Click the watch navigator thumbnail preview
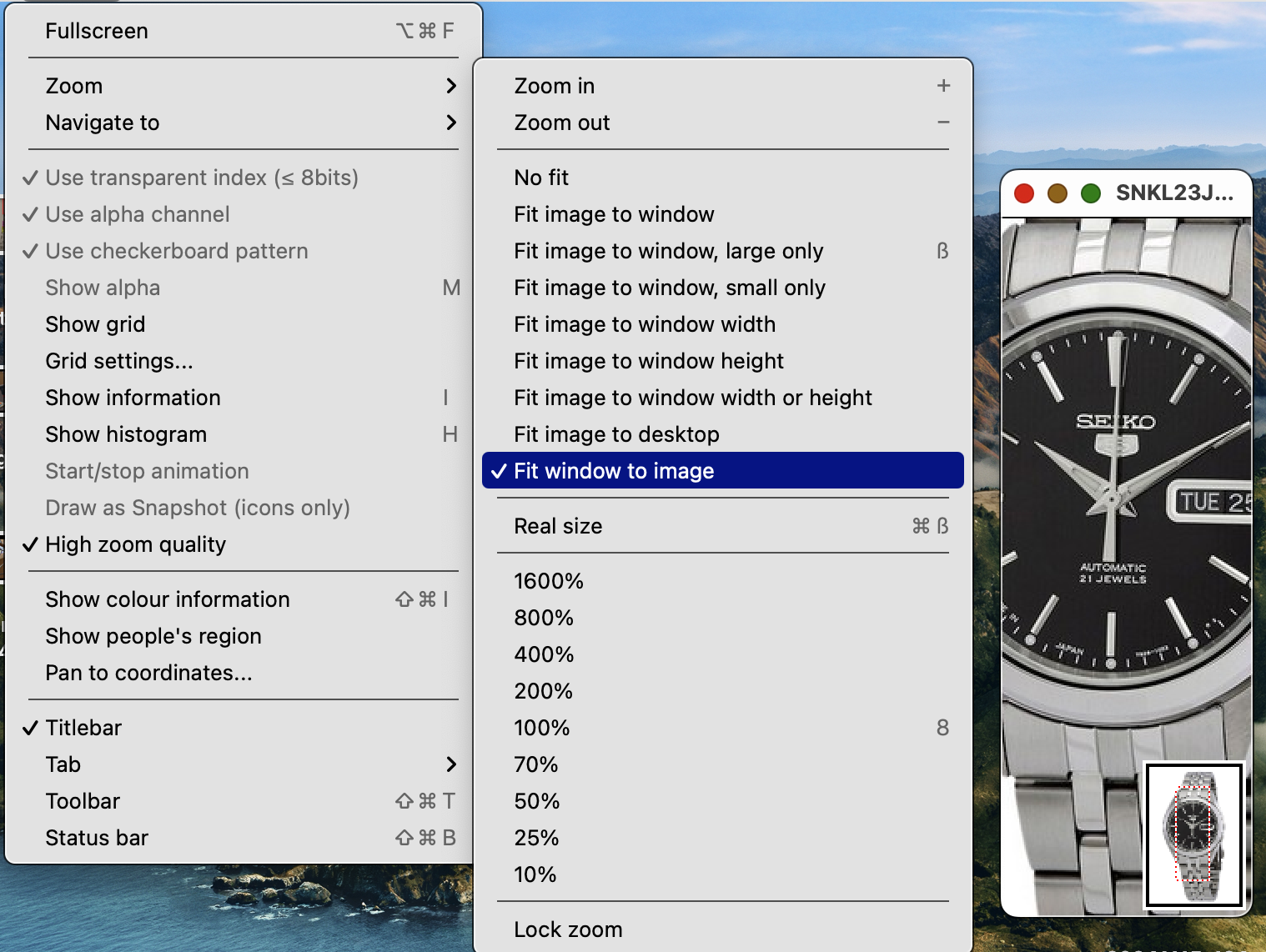The width and height of the screenshot is (1266, 952). 1195,834
